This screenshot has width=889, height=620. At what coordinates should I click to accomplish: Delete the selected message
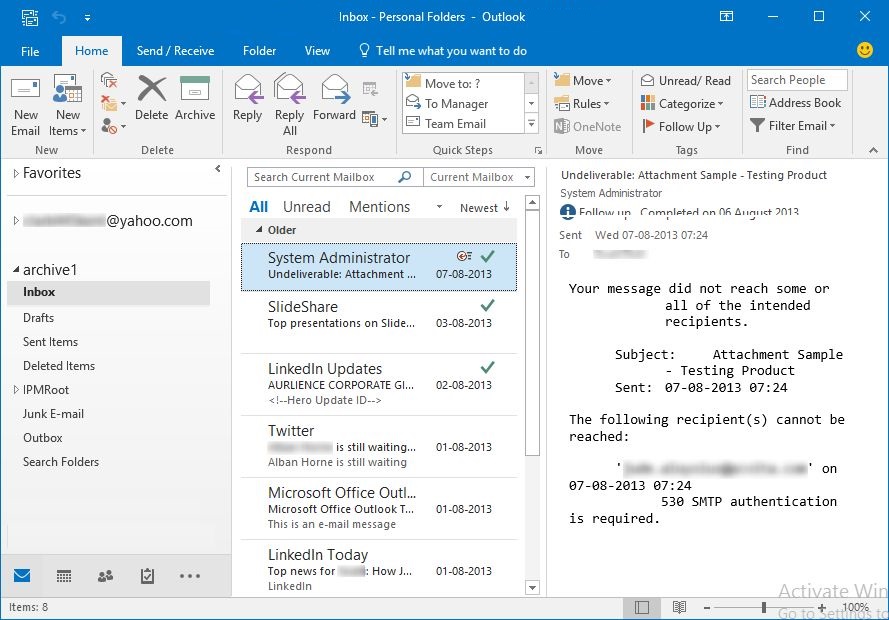pyautogui.click(x=151, y=99)
